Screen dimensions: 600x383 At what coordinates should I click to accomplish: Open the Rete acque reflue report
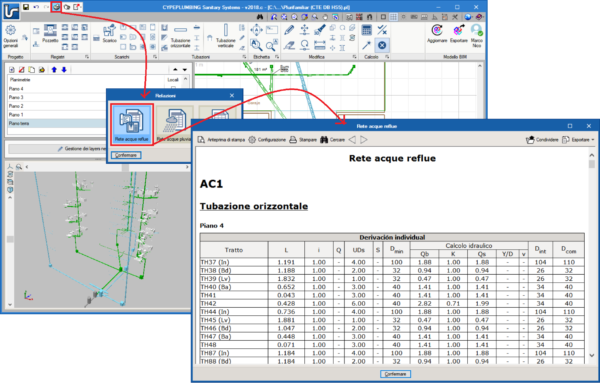132,124
